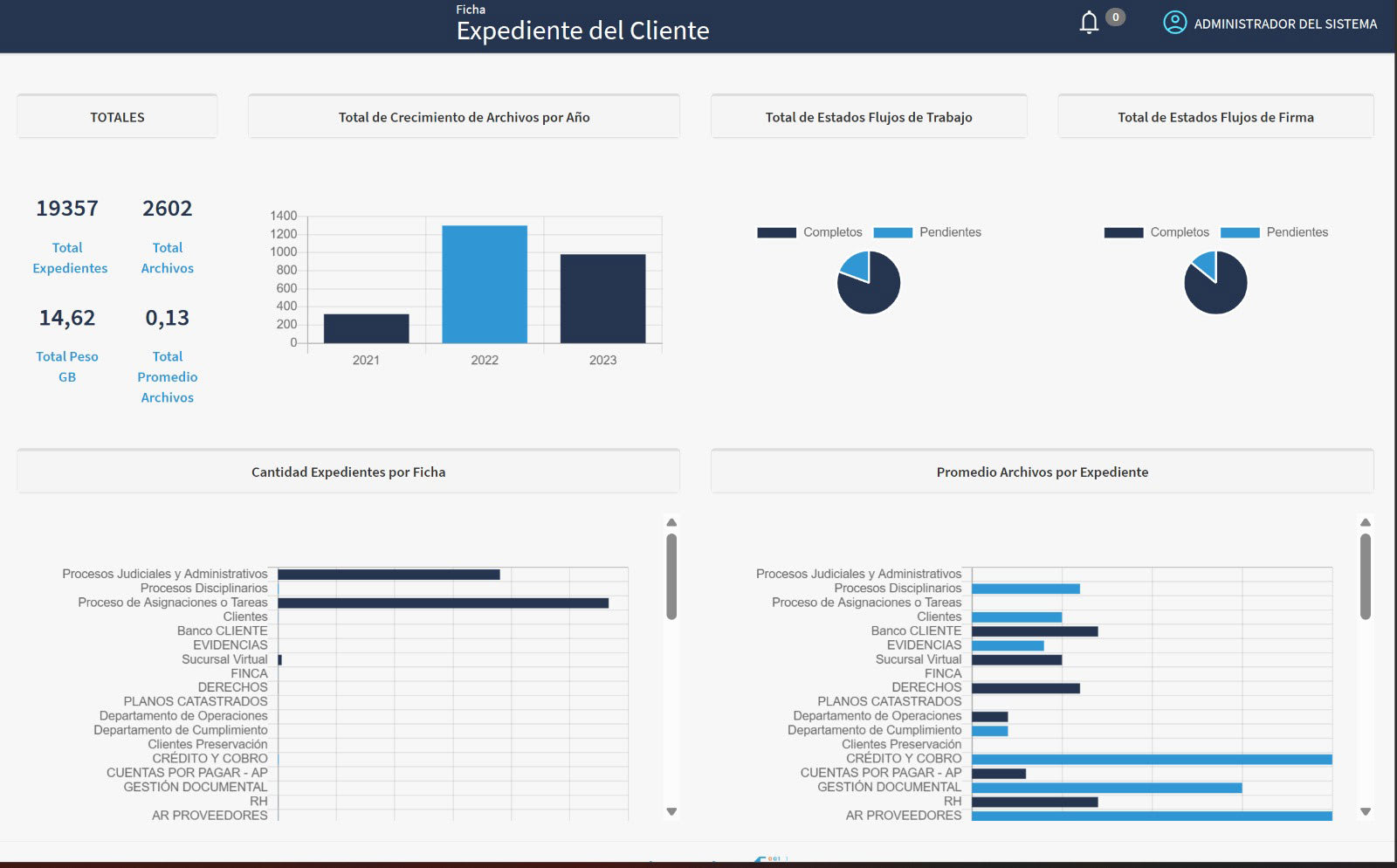The width and height of the screenshot is (1397, 868).
Task: Click the Total Archivos label
Action: click(168, 258)
